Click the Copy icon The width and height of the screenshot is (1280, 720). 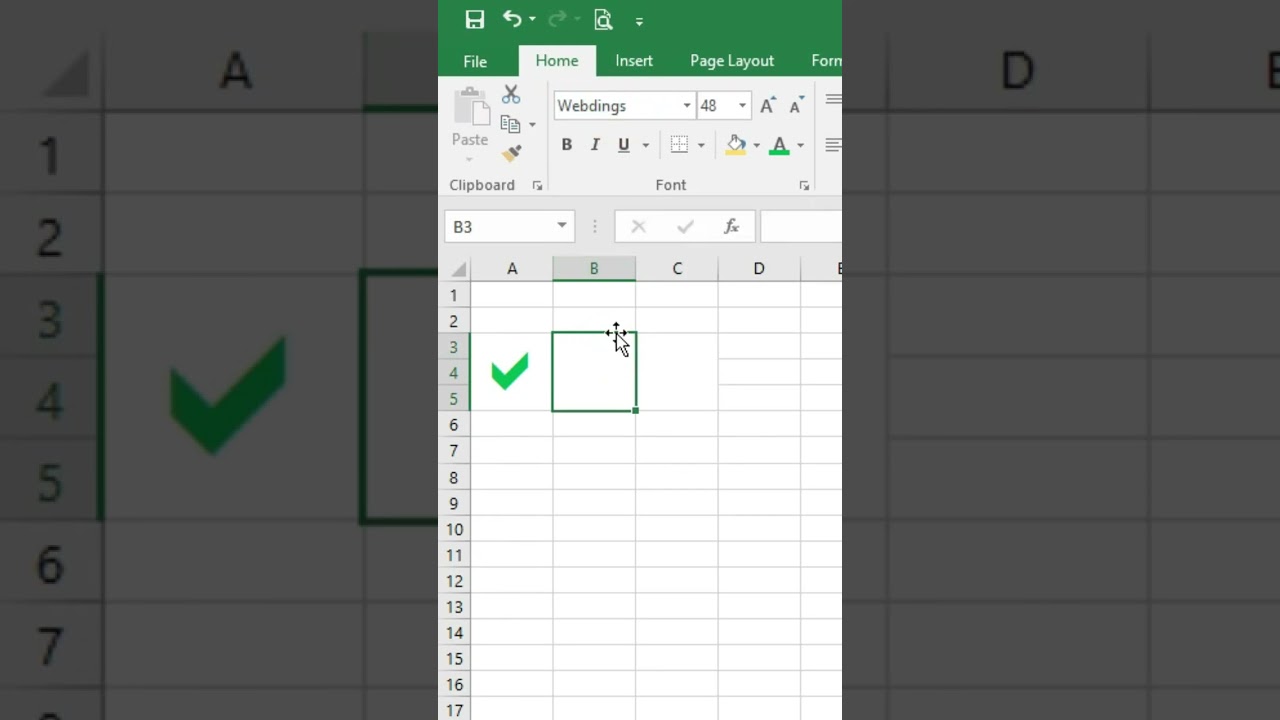point(510,124)
